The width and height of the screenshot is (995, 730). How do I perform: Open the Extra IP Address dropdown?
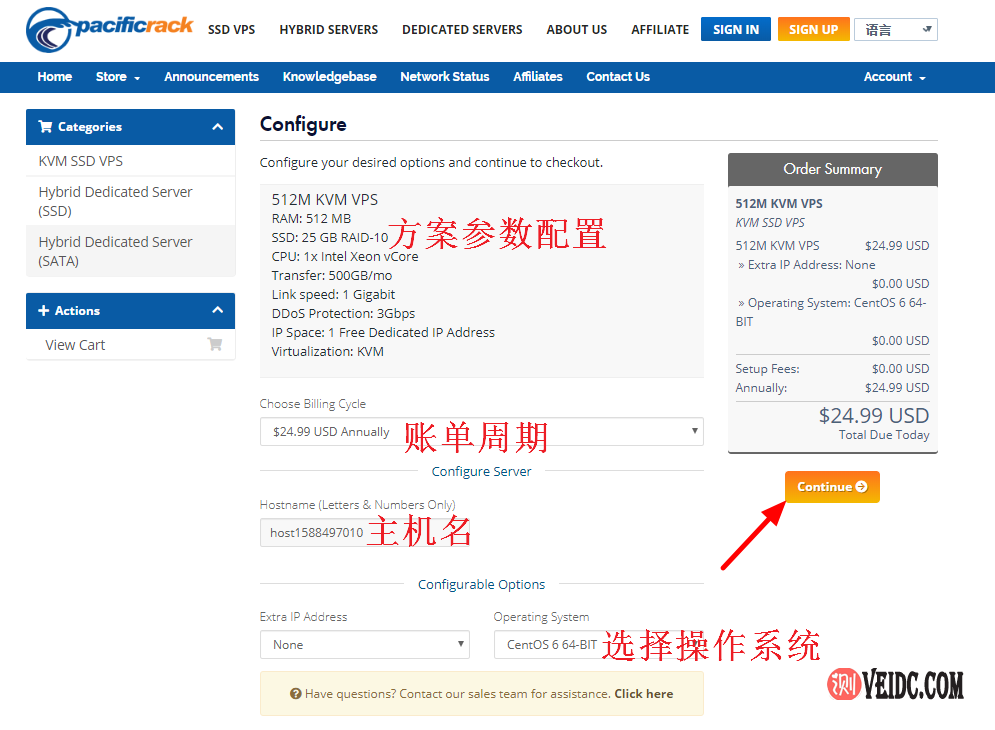(x=365, y=644)
